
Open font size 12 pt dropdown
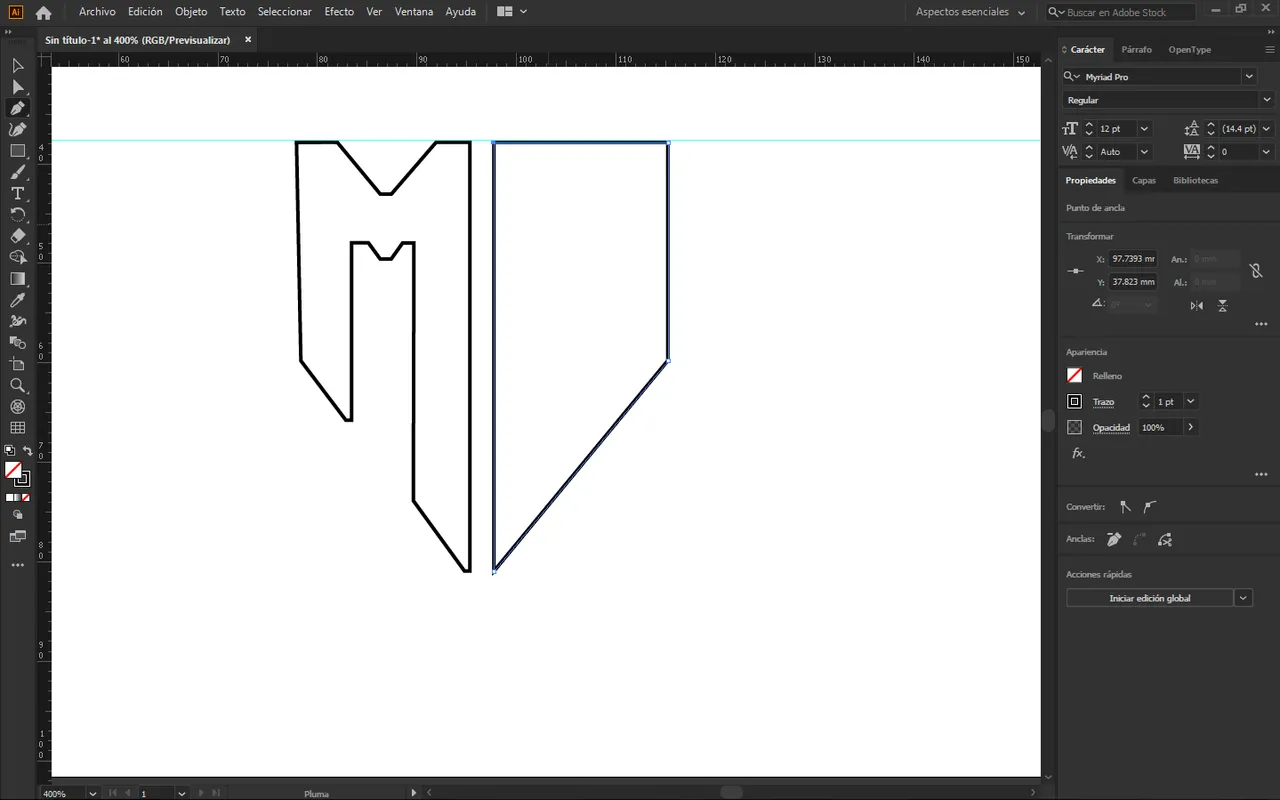pos(1144,129)
